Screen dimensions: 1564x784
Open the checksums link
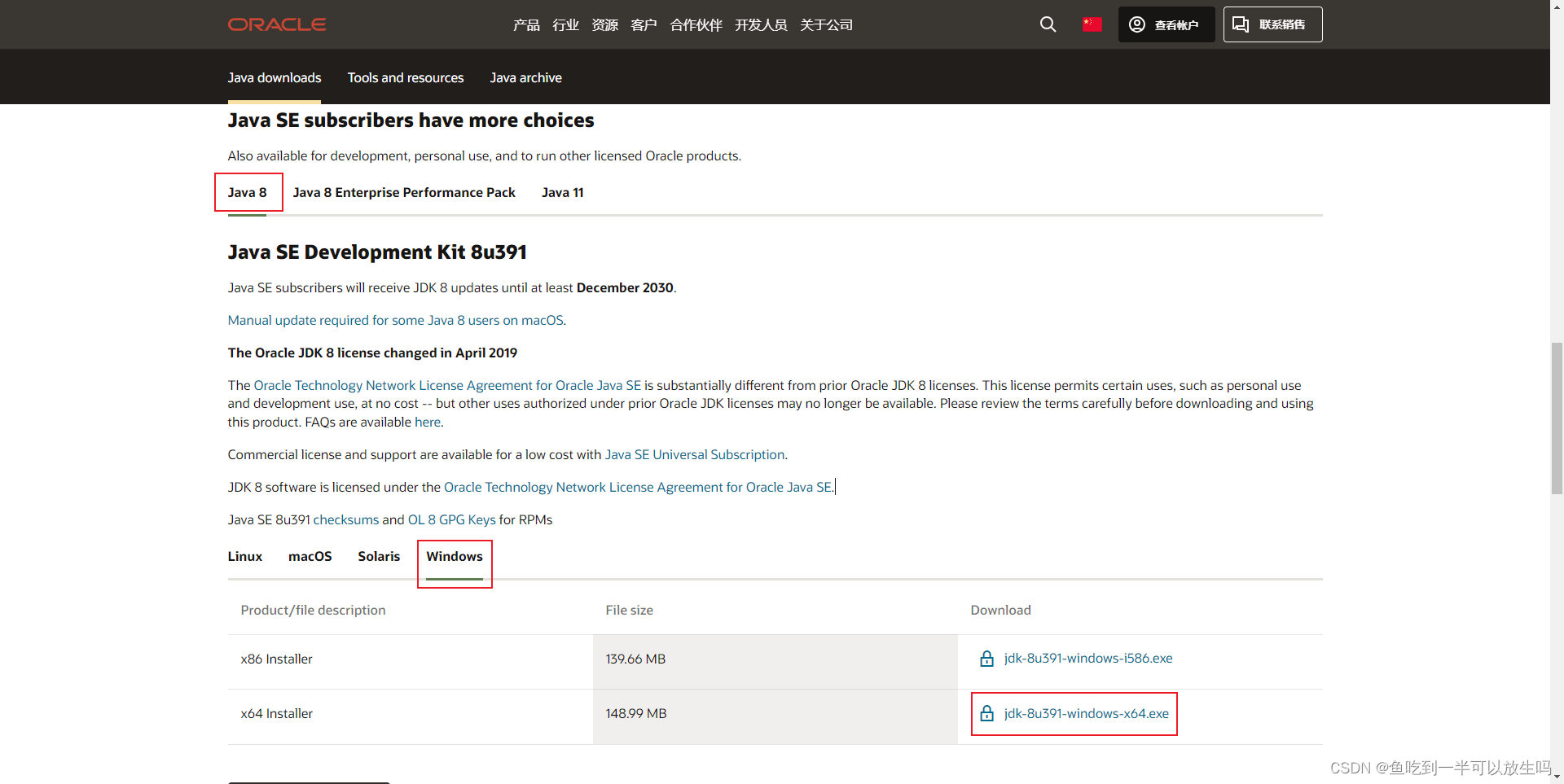(x=346, y=519)
